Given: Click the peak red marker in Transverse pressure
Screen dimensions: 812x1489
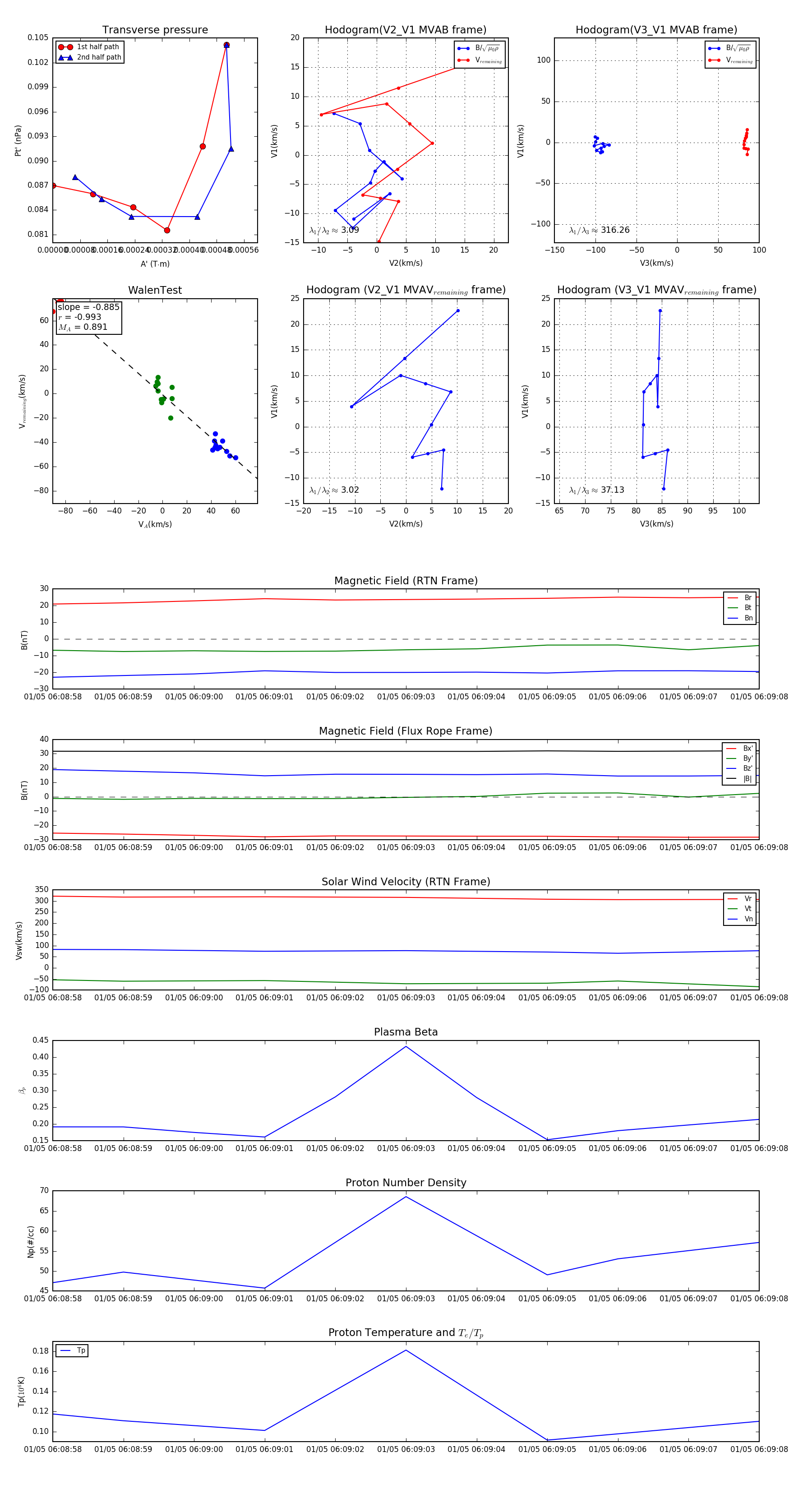Looking at the screenshot, I should (x=226, y=45).
